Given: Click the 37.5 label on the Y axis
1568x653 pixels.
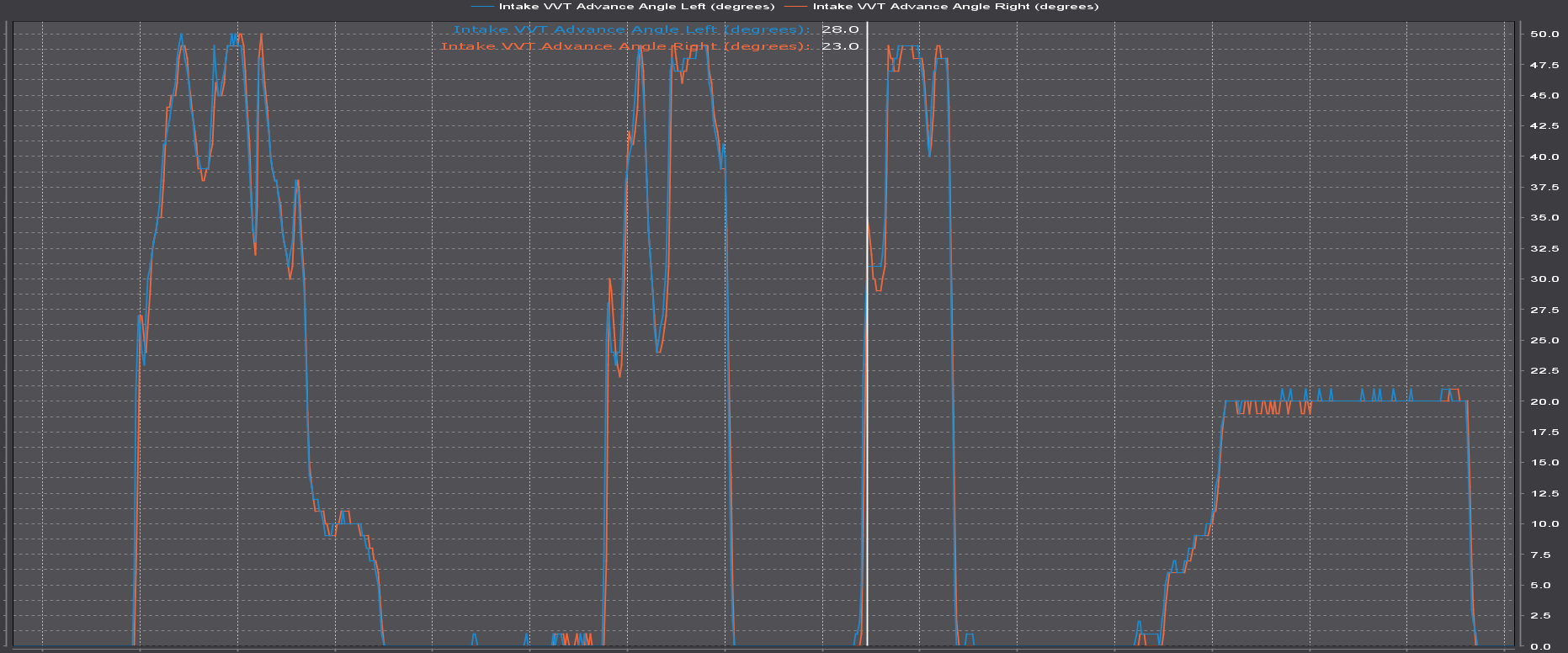Looking at the screenshot, I should (x=1544, y=188).
